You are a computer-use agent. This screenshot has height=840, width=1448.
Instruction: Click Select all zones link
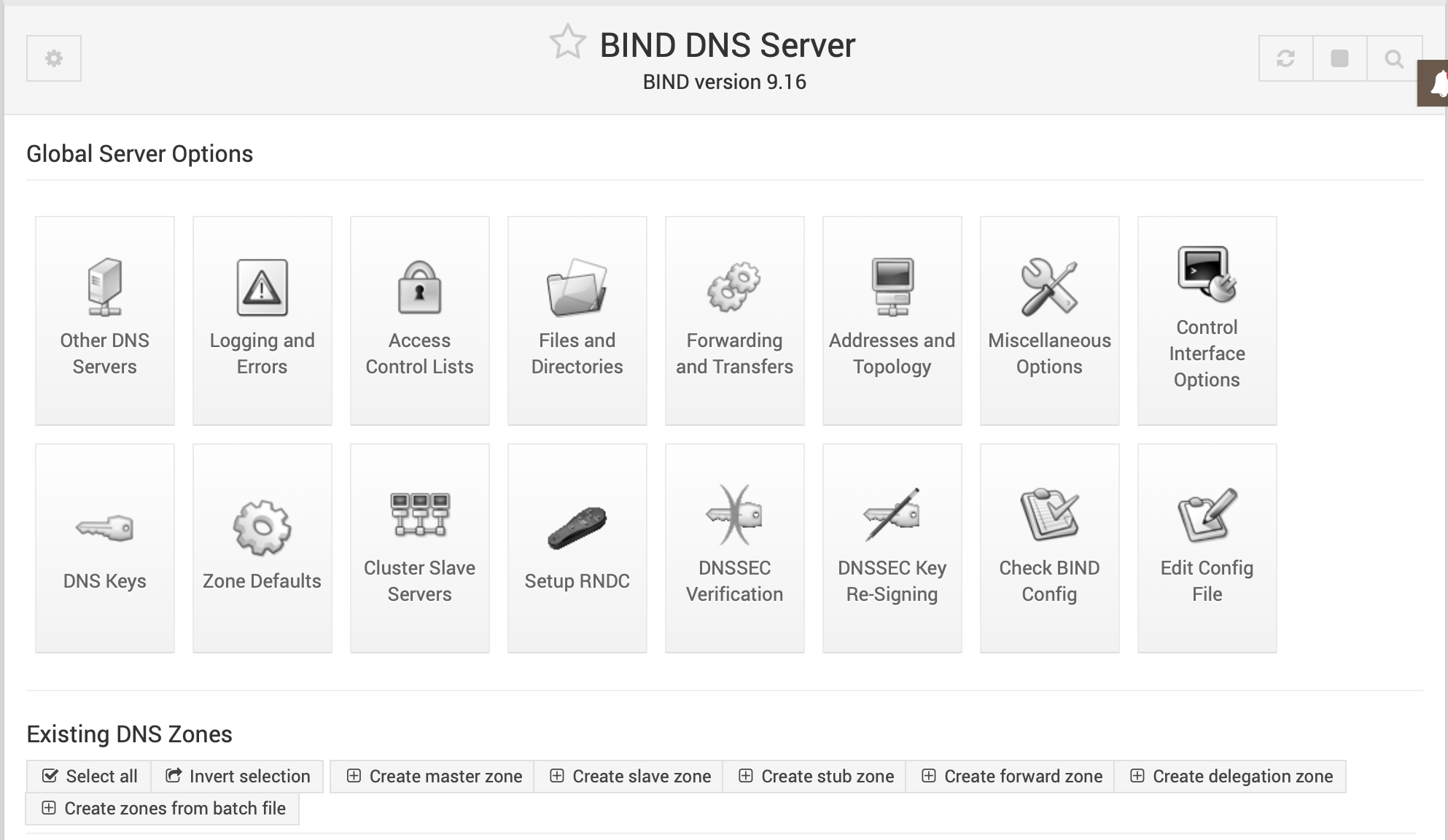click(x=90, y=777)
